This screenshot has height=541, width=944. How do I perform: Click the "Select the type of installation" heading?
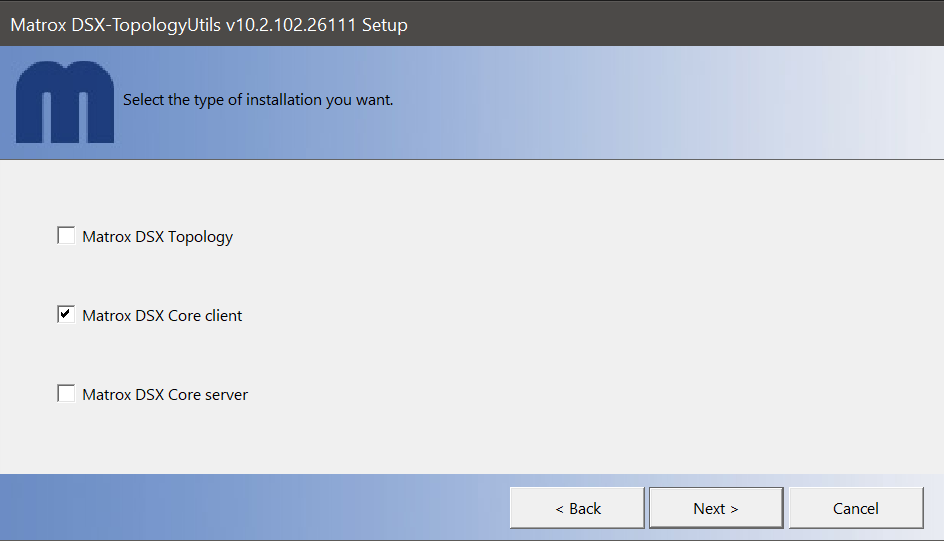[257, 100]
